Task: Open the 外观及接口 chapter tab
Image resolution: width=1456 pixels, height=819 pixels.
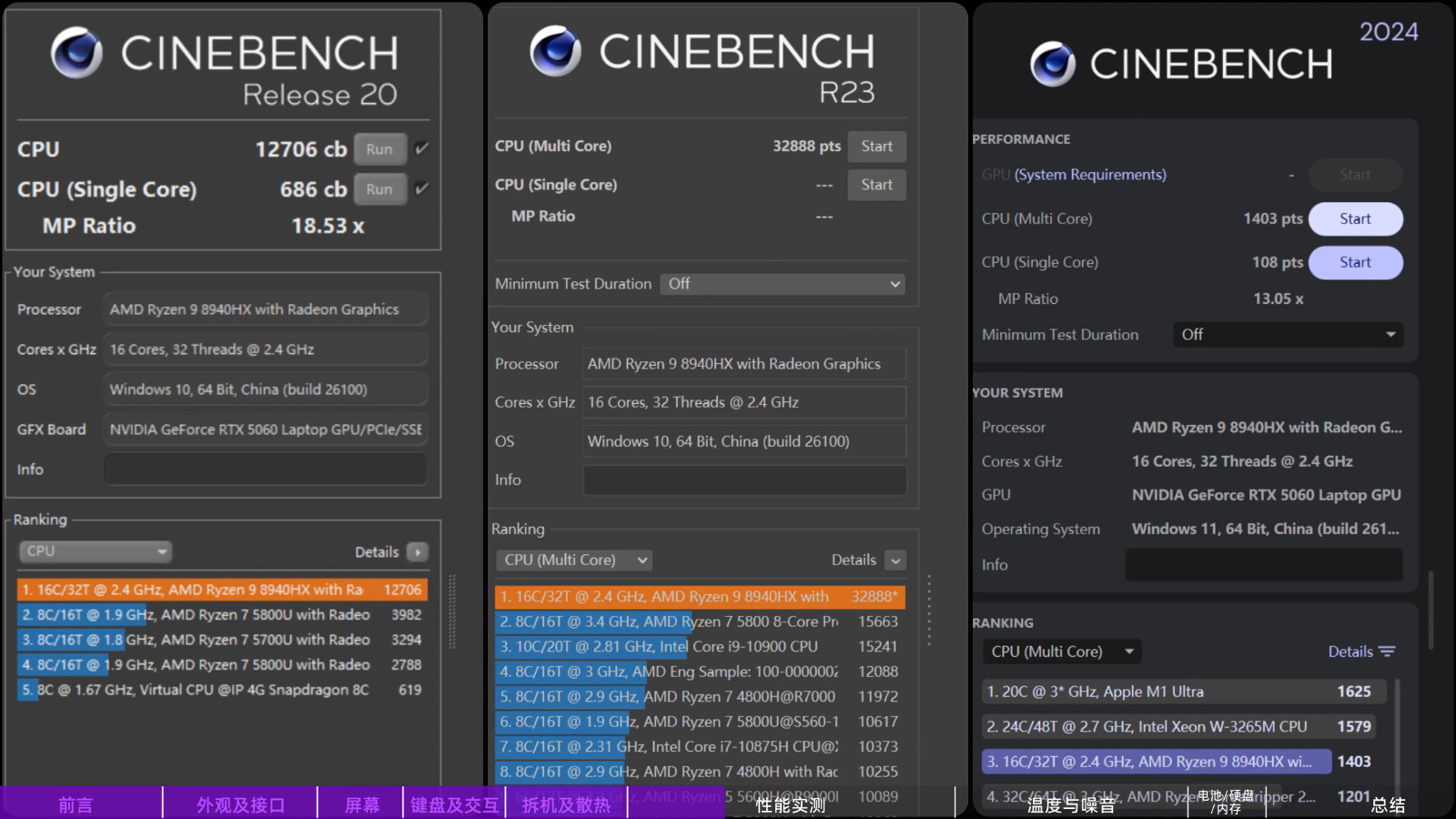Action: tap(240, 804)
